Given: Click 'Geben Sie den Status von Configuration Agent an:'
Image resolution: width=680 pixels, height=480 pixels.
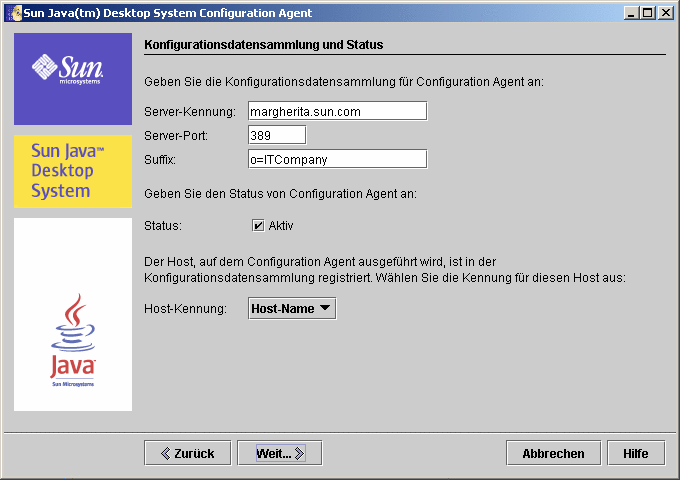Looking at the screenshot, I should 281,193.
